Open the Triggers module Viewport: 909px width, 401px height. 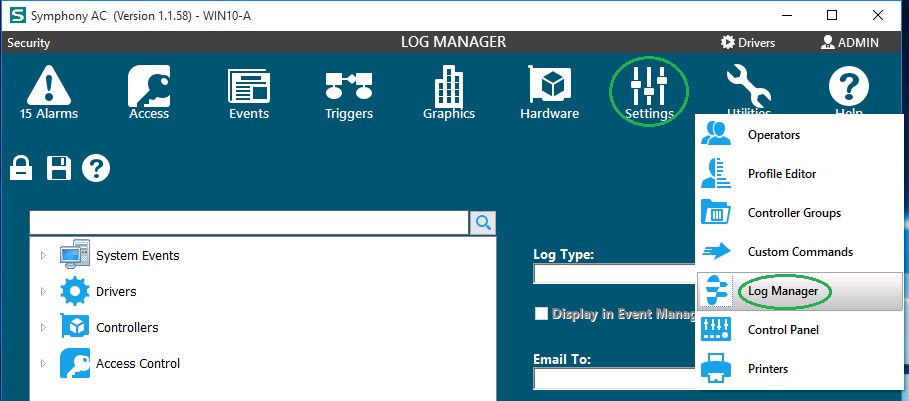pyautogui.click(x=349, y=96)
